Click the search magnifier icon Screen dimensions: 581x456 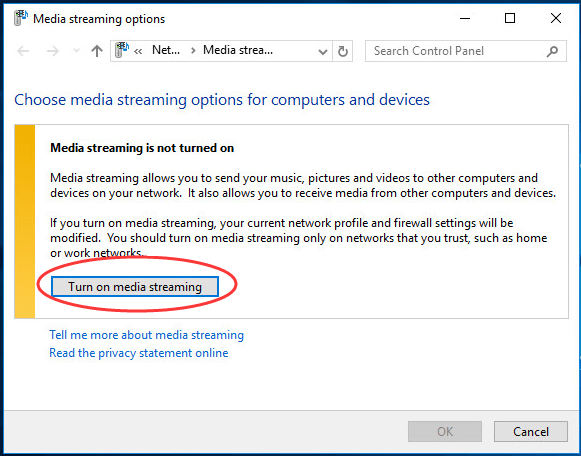[552, 51]
